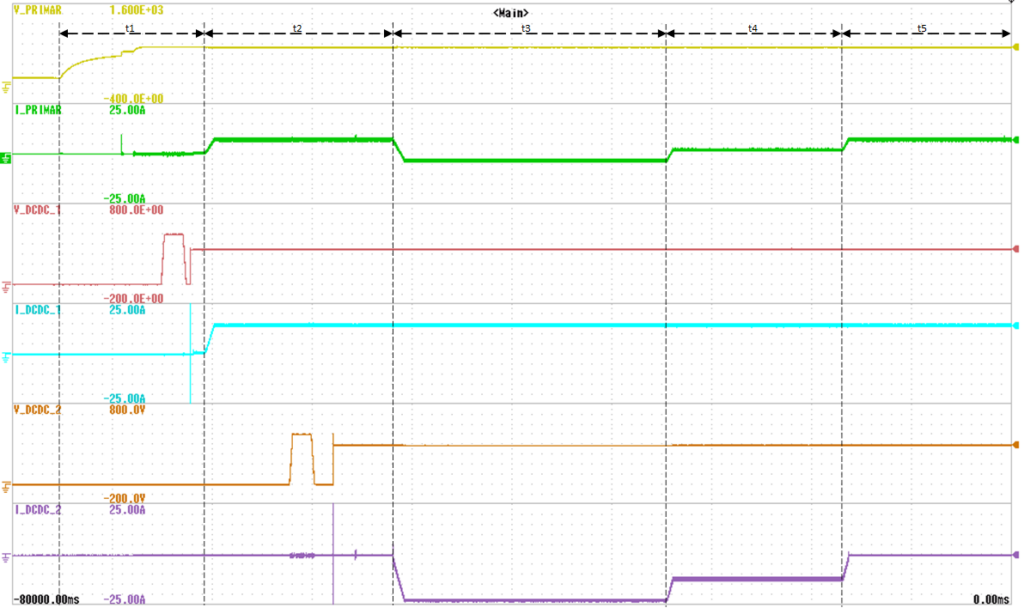Screen dimensions: 1024x614
Task: Click the yellow V_PRIMAR ground marker on left
Action: [x=7, y=78]
